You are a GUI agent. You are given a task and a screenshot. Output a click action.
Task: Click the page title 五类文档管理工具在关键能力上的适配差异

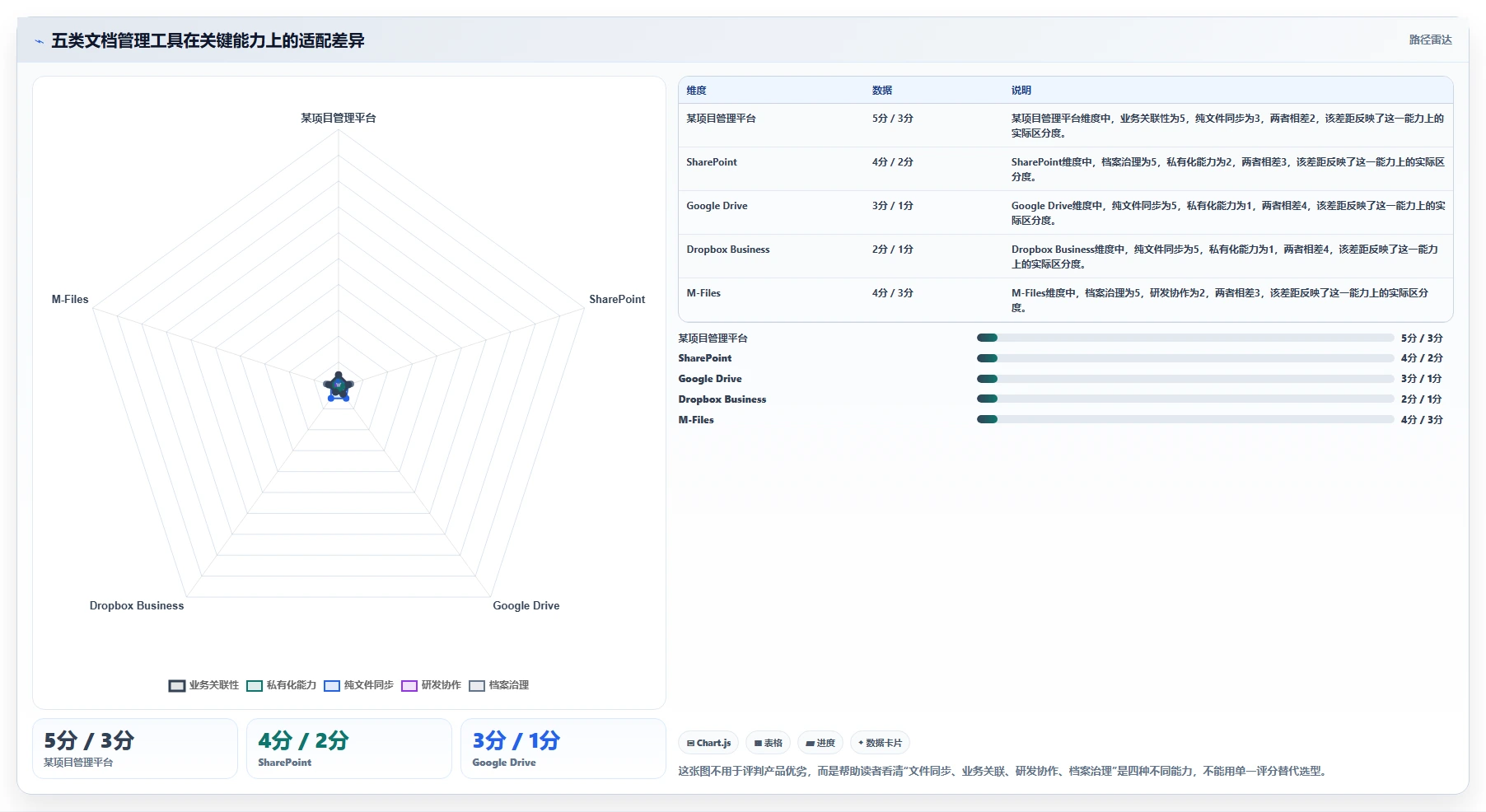[208, 40]
